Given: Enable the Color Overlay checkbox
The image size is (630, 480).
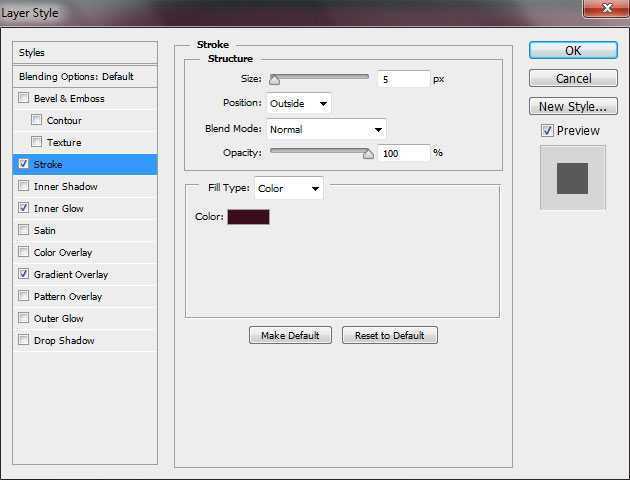Looking at the screenshot, I should (24, 252).
